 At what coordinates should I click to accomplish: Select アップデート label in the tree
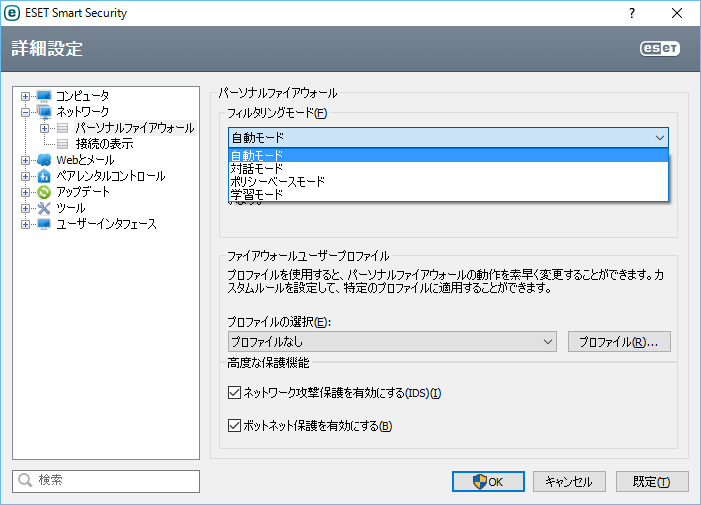[83, 192]
